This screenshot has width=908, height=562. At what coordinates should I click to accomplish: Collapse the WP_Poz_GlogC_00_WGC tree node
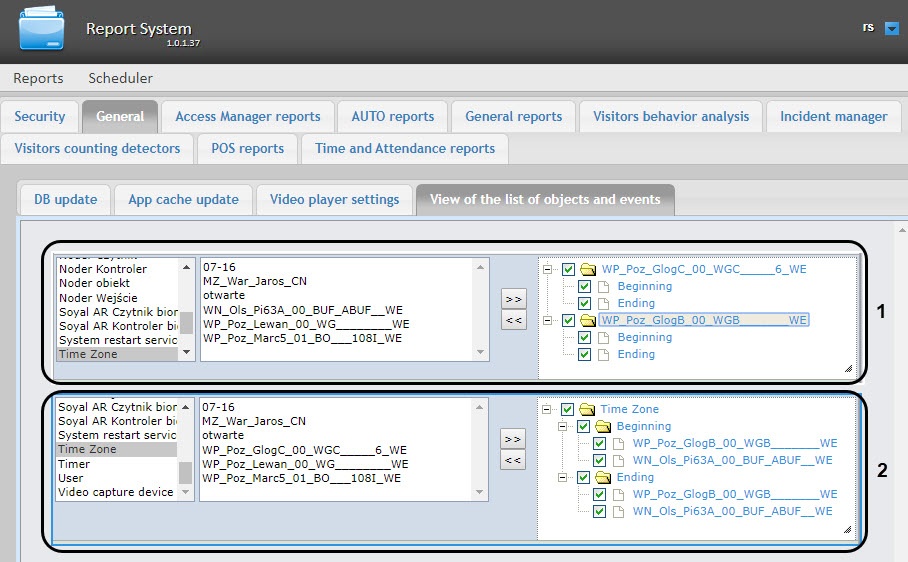(547, 269)
